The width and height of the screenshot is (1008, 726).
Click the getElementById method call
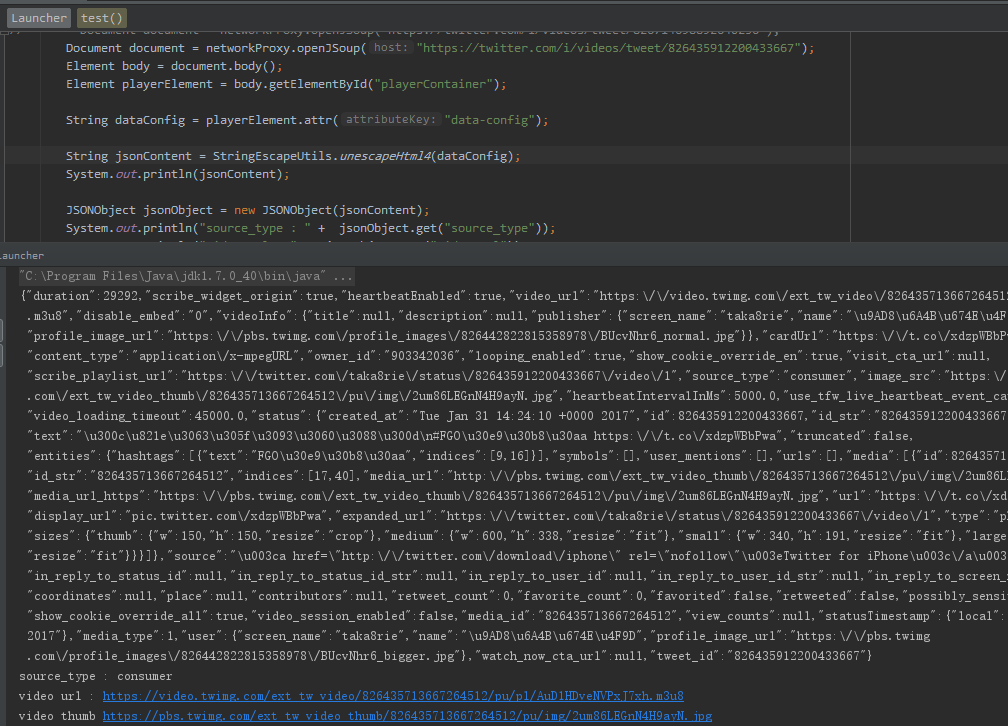tap(317, 84)
